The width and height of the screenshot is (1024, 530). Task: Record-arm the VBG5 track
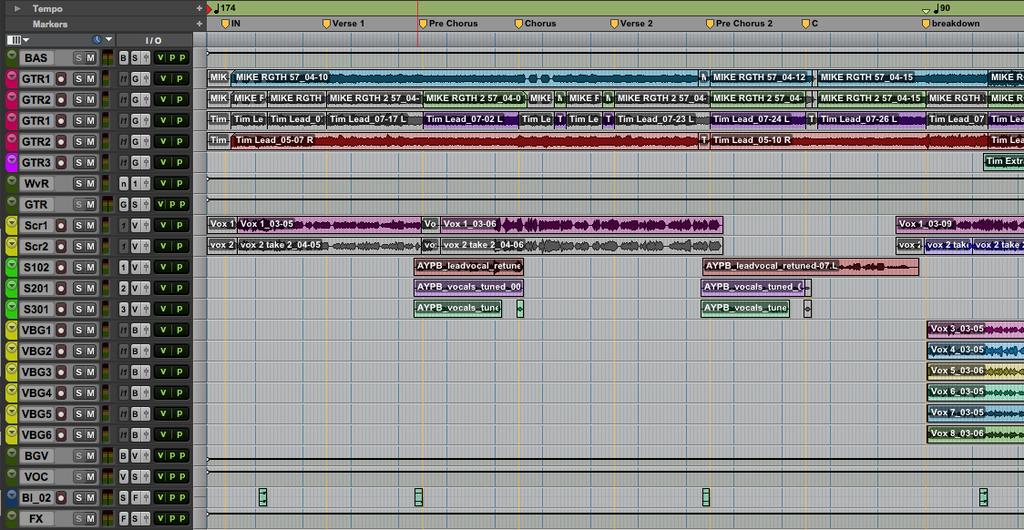[x=61, y=414]
